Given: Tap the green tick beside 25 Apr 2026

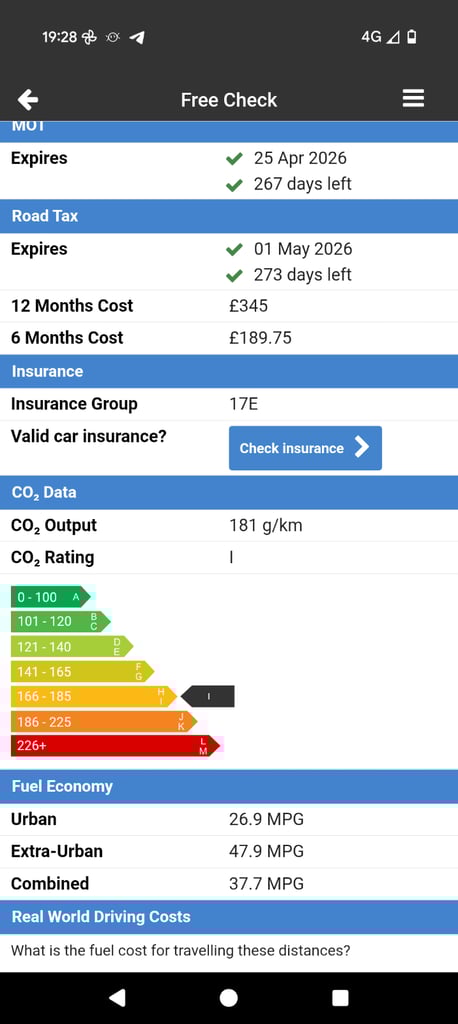Looking at the screenshot, I should pyautogui.click(x=234, y=159).
